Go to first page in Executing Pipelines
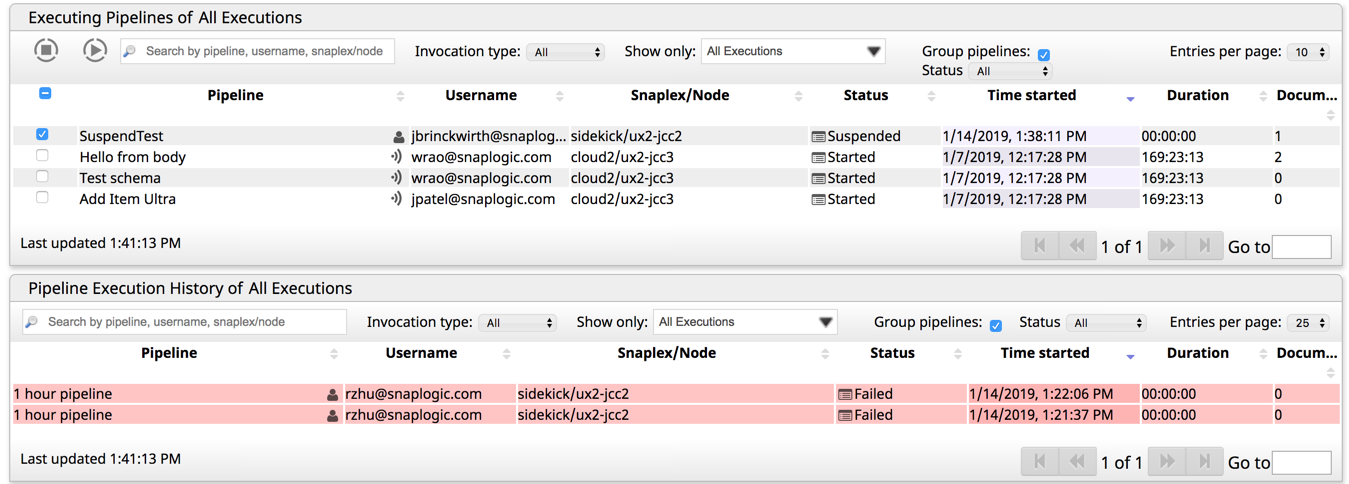1349x484 pixels. pyautogui.click(x=1040, y=246)
